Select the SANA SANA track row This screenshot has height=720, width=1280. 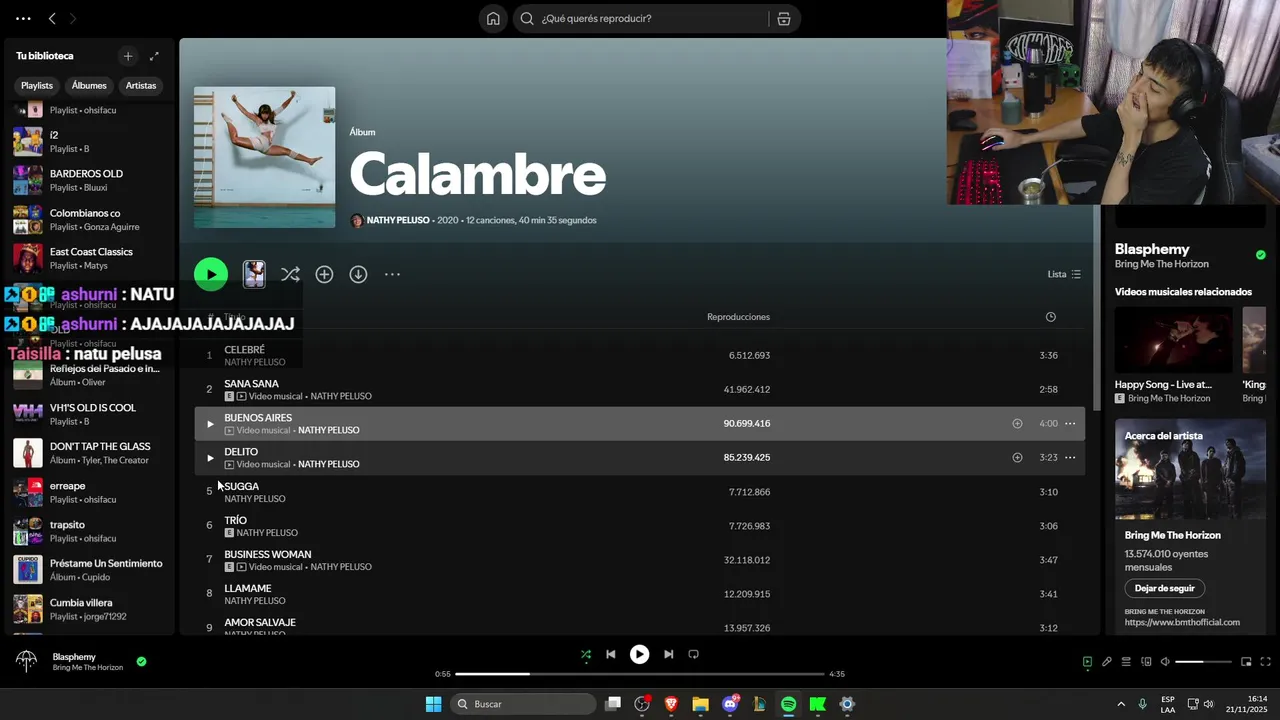coord(639,390)
